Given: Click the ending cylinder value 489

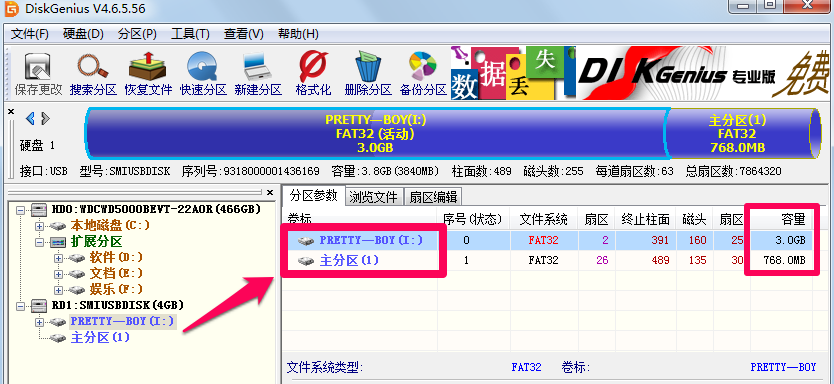Looking at the screenshot, I should [660, 261].
